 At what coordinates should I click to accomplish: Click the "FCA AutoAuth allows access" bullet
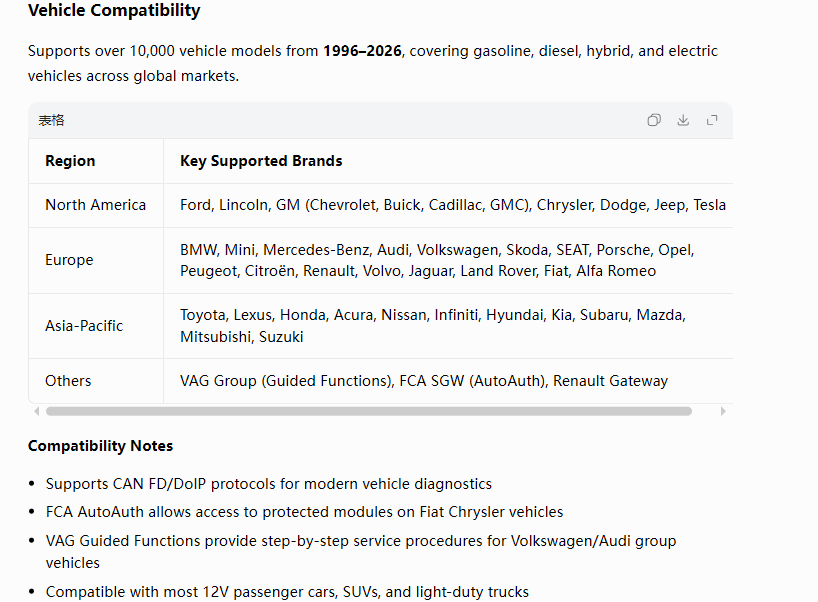tap(304, 512)
